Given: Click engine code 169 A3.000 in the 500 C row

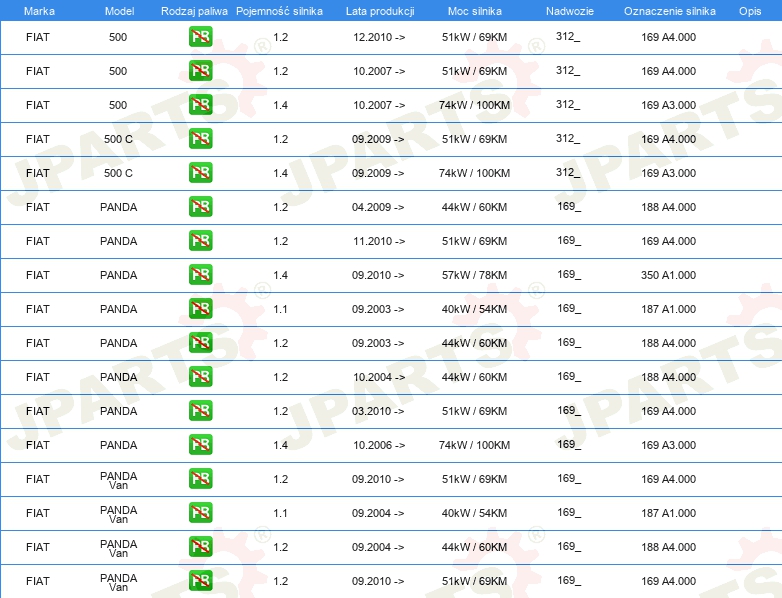Looking at the screenshot, I should (x=668, y=173).
